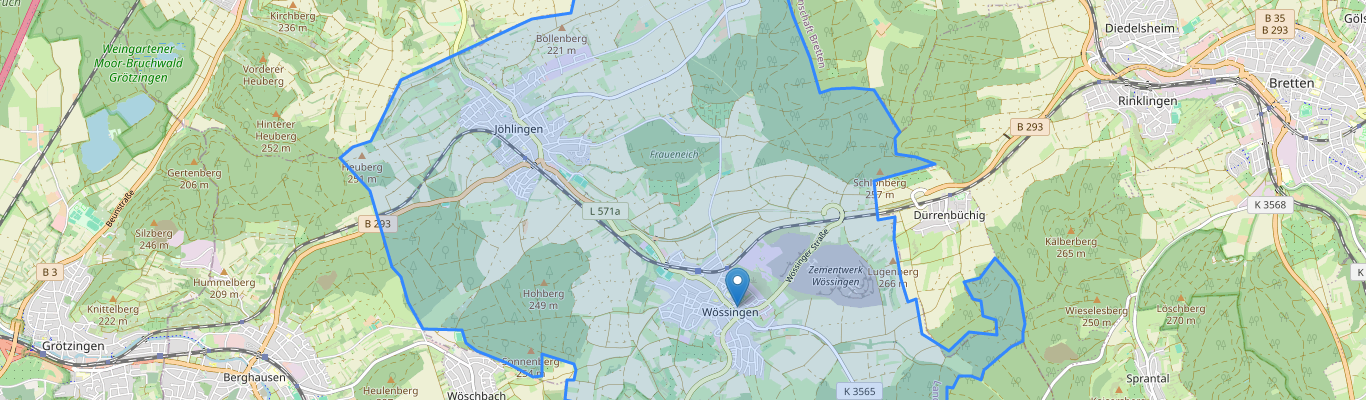Viewport: 1366px width, 400px height.
Task: Click the Bollenberg summit triangle icon
Action: (561, 27)
